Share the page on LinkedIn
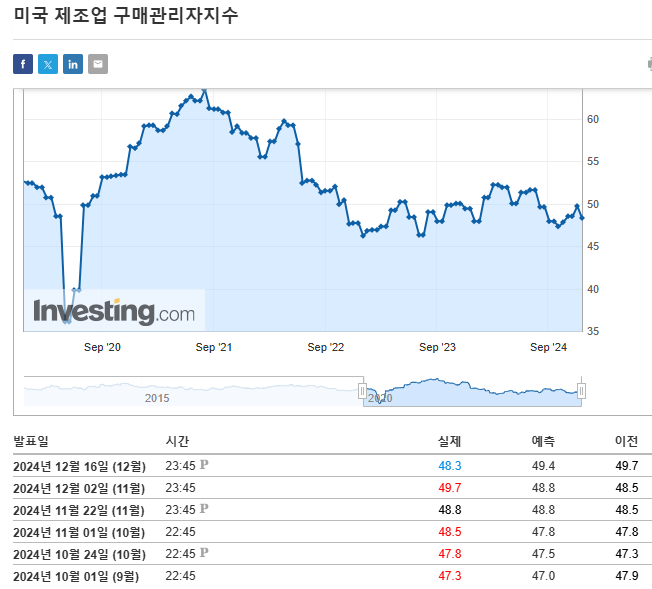The height and width of the screenshot is (589, 652). click(73, 64)
